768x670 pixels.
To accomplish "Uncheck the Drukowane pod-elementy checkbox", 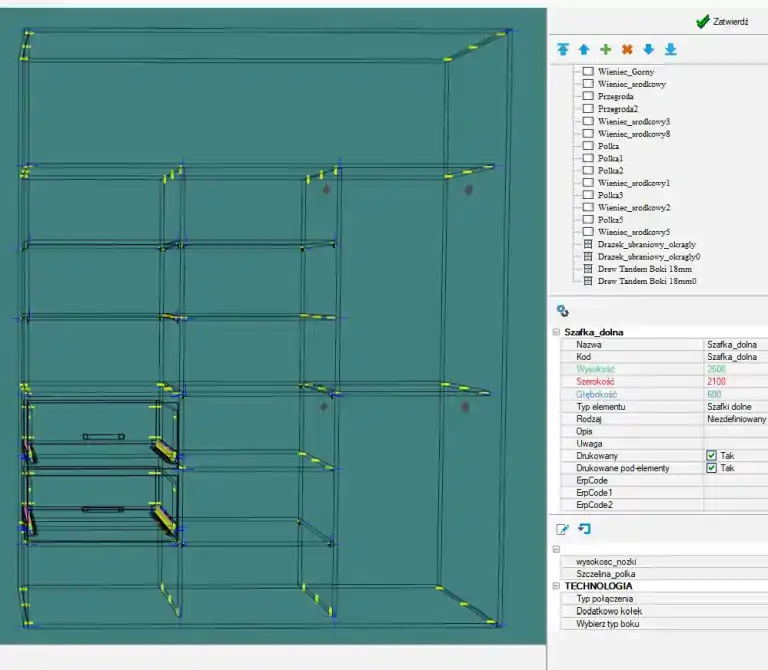I will (x=711, y=468).
